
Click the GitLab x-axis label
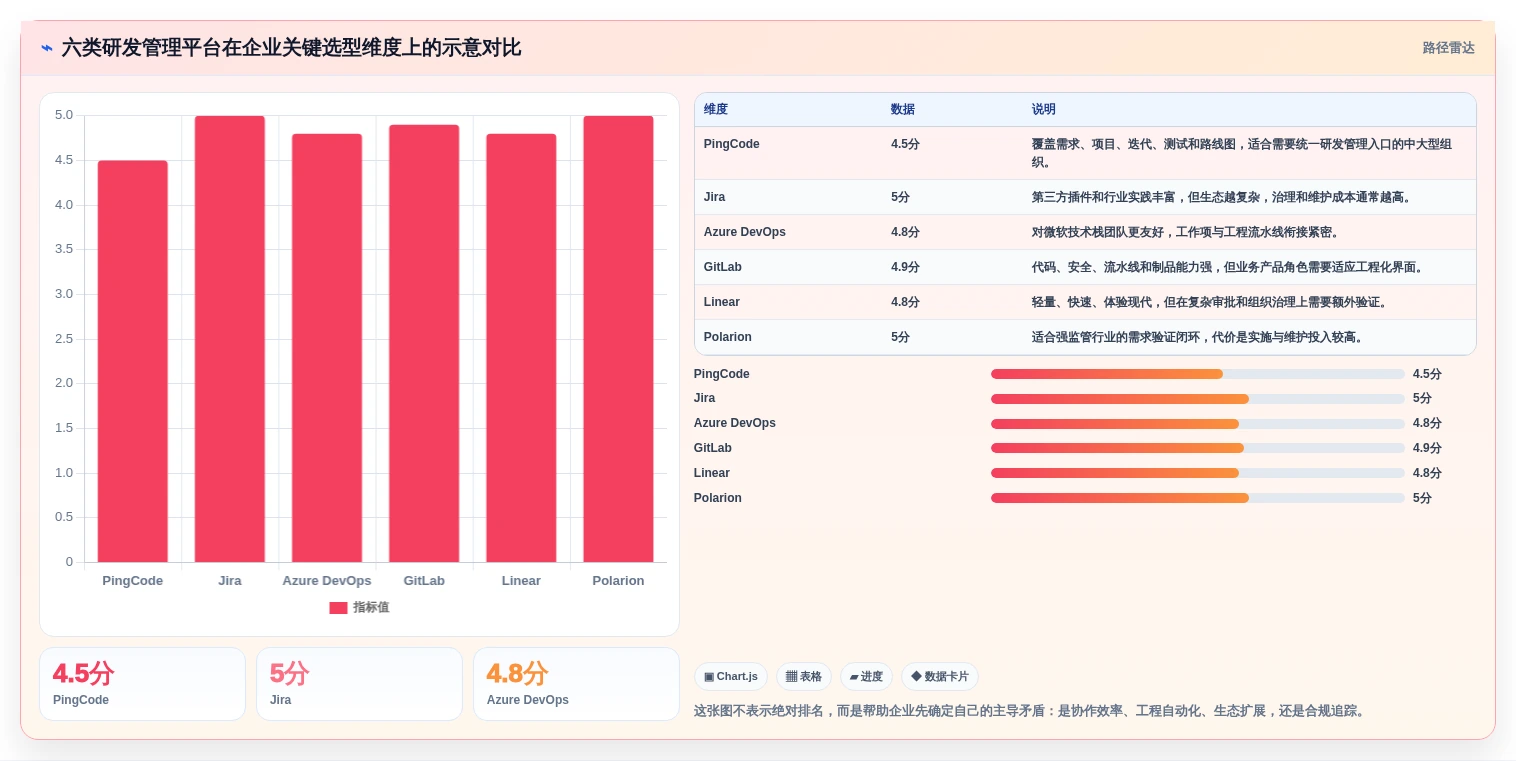[x=424, y=581]
